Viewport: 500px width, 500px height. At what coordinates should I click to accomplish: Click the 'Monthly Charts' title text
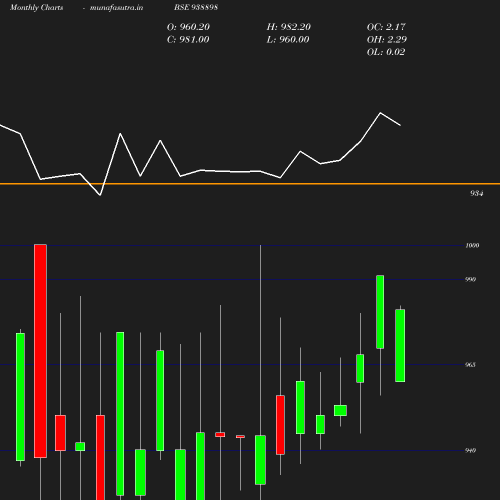point(36,7)
